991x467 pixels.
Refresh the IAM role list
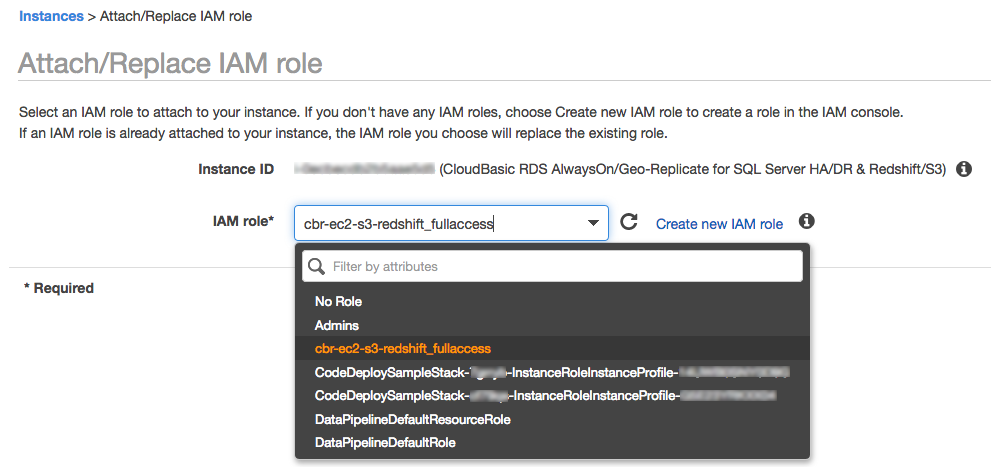(x=628, y=222)
